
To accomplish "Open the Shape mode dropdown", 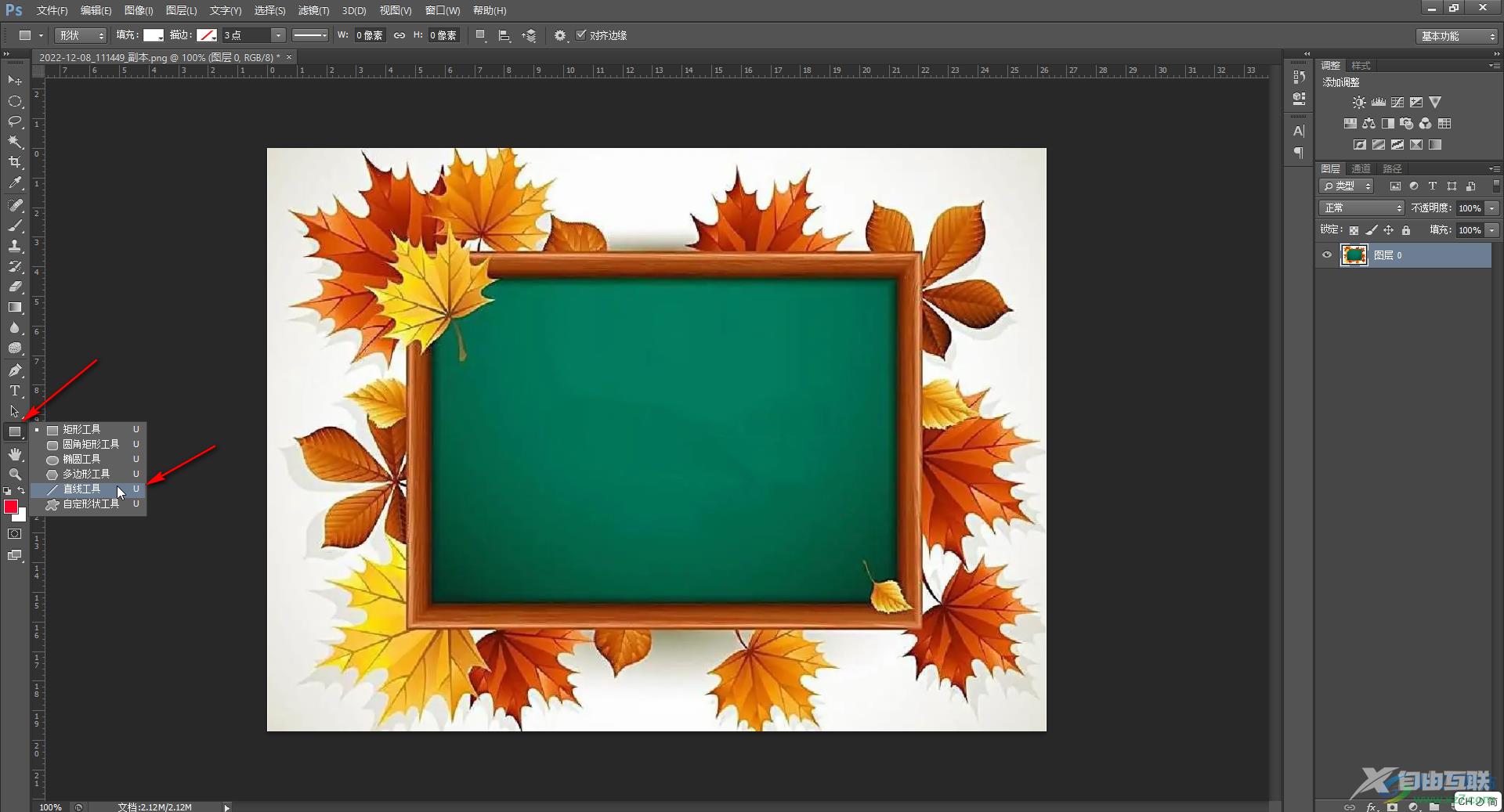I will click(x=81, y=35).
